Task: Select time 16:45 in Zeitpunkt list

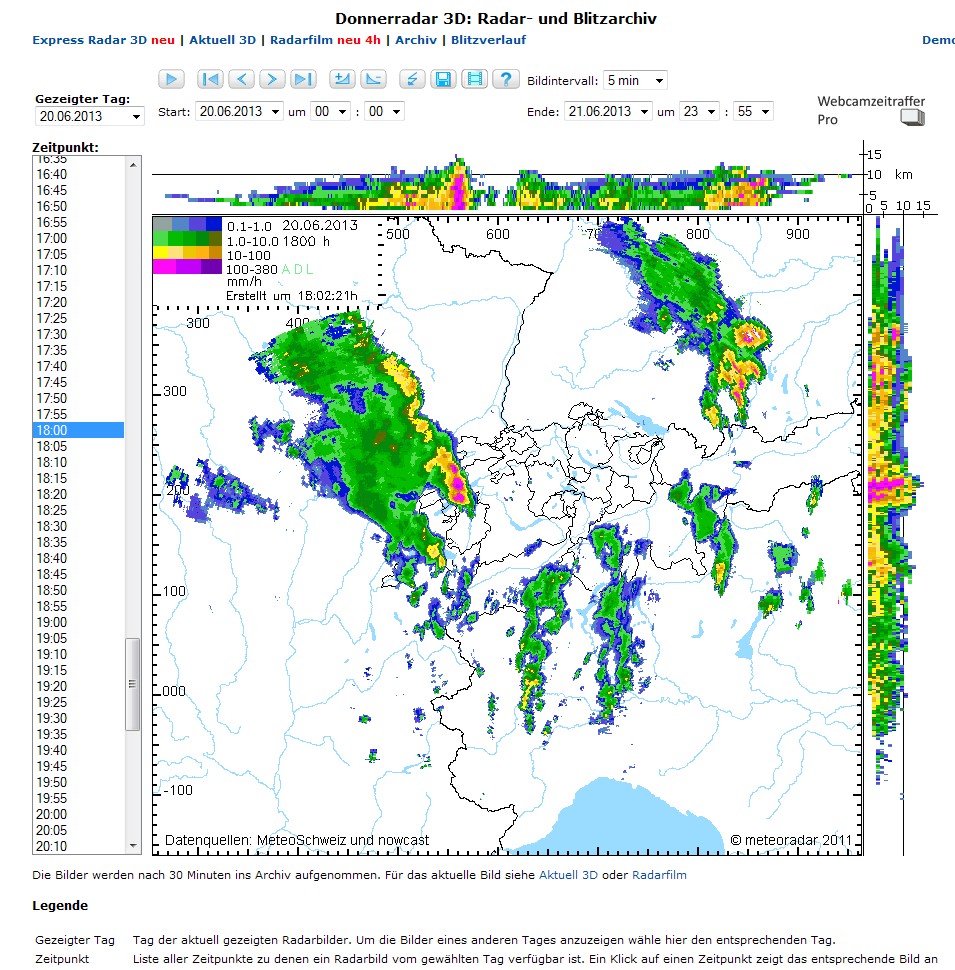Action: pos(79,191)
